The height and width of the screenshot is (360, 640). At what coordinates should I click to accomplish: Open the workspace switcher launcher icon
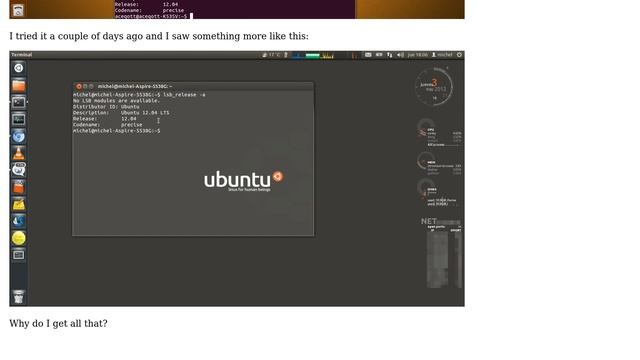[x=18, y=255]
